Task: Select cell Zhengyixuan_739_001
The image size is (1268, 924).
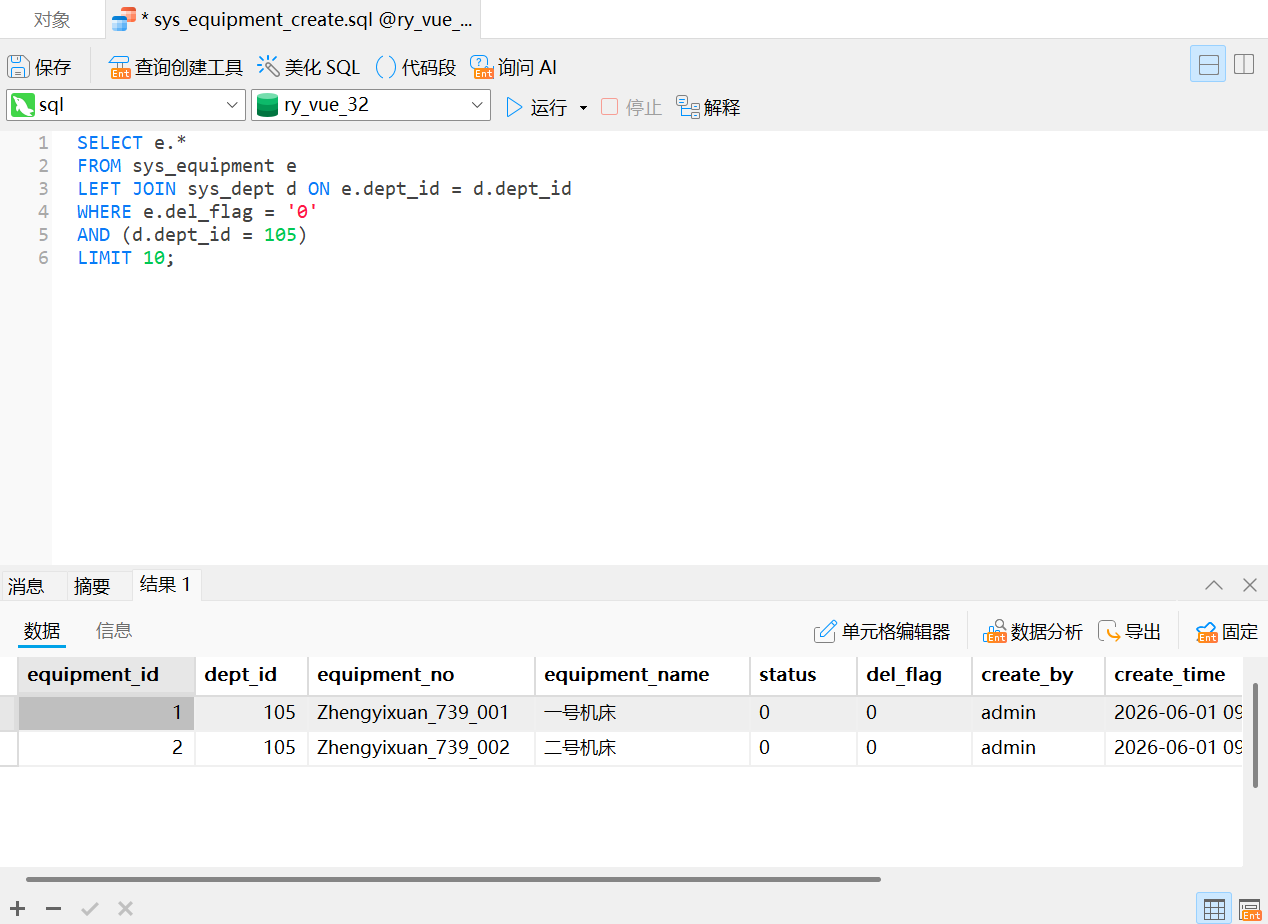Action: tap(421, 713)
